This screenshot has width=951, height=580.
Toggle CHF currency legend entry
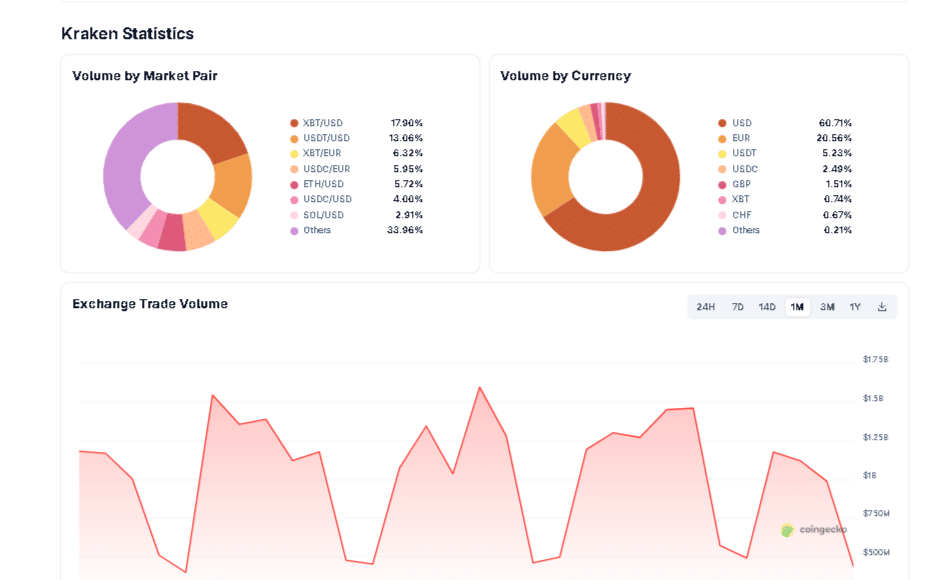[x=740, y=215]
